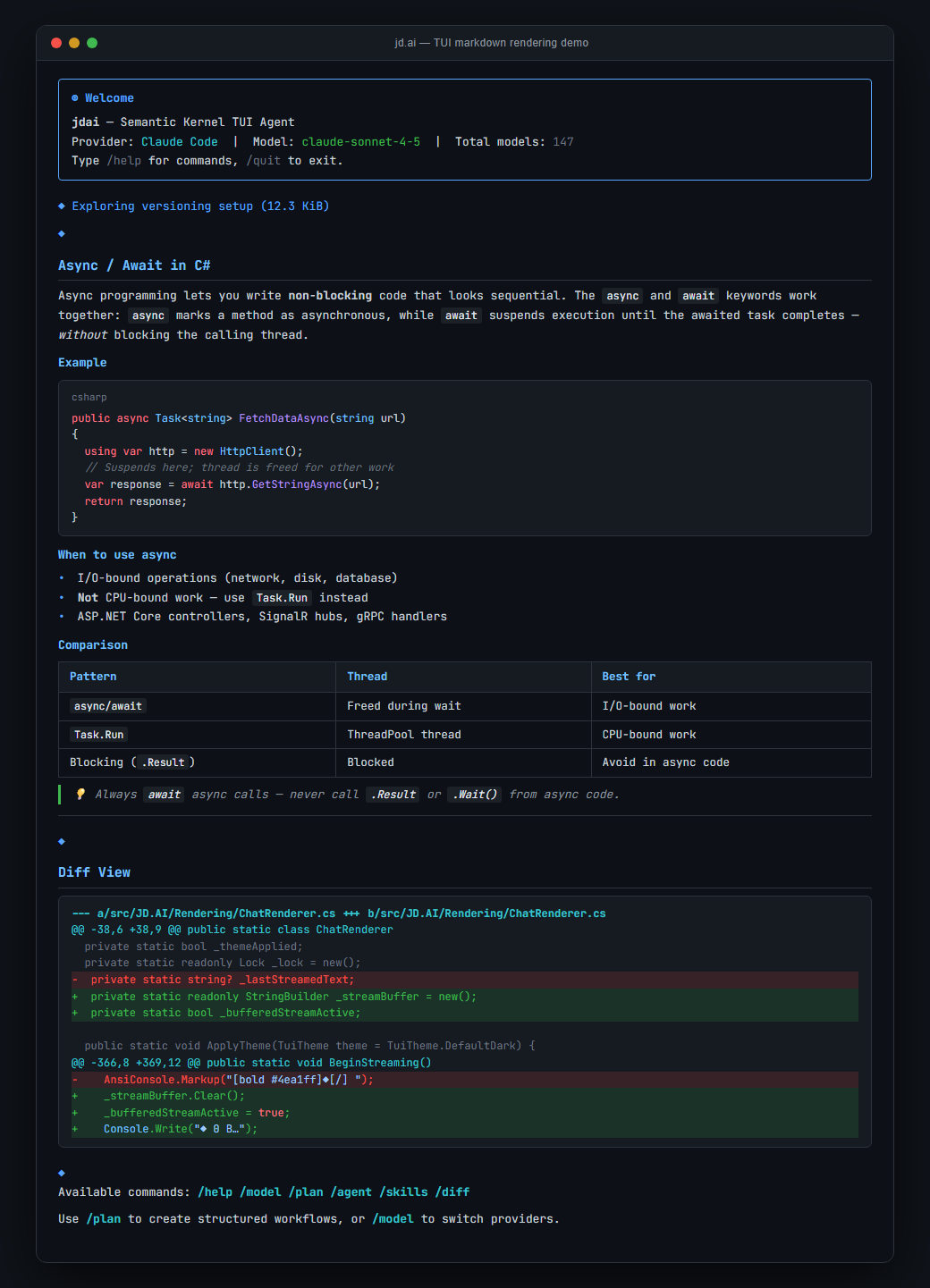Click the 'csharp' code block language label
The image size is (930, 1288).
click(x=89, y=398)
